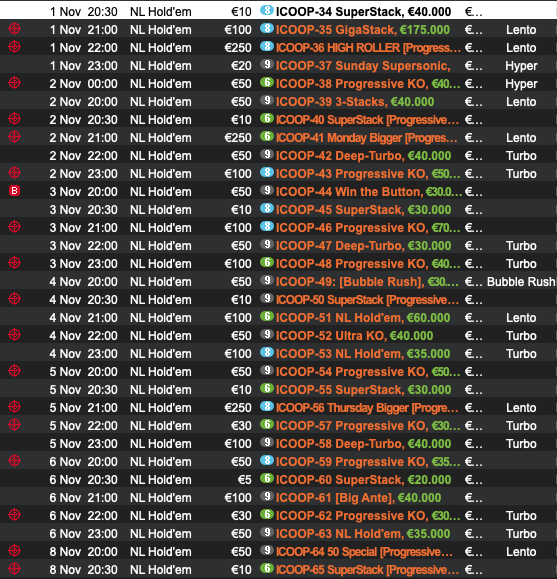Screen dimensions: 557x579
Task: Click the knockout target icon on the ICOOP-62 row
Action: click(x=14, y=515)
